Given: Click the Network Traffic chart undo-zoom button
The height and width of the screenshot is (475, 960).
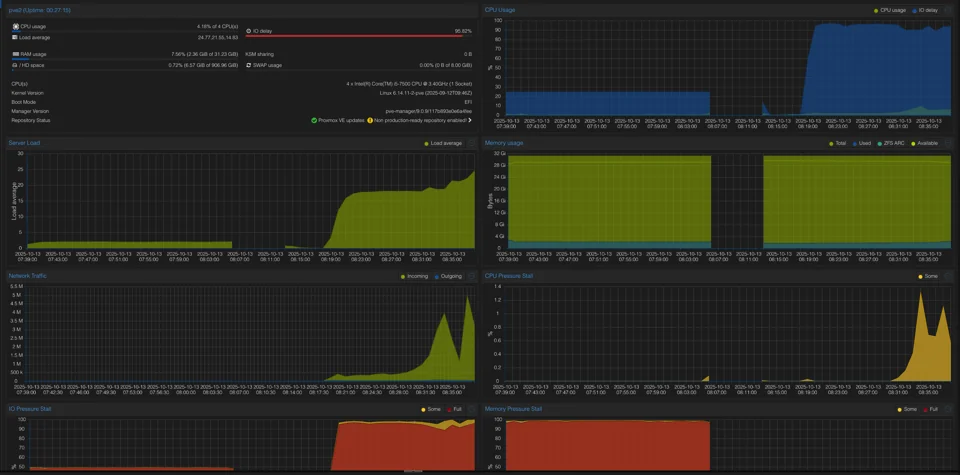Looking at the screenshot, I should click(x=471, y=276).
